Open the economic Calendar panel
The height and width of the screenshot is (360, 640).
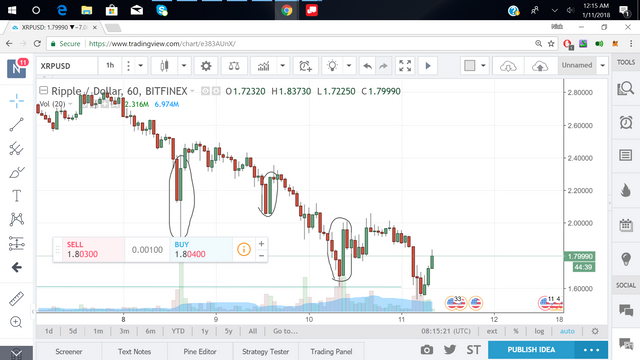pyautogui.click(x=626, y=225)
